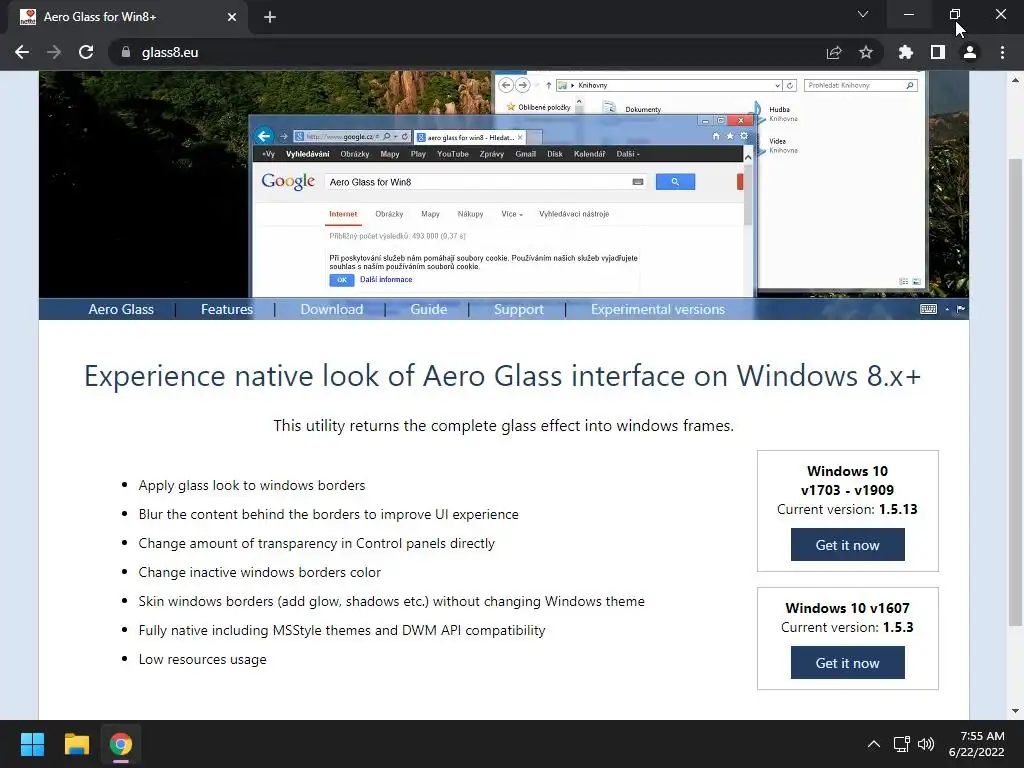Open the Features page

click(227, 310)
